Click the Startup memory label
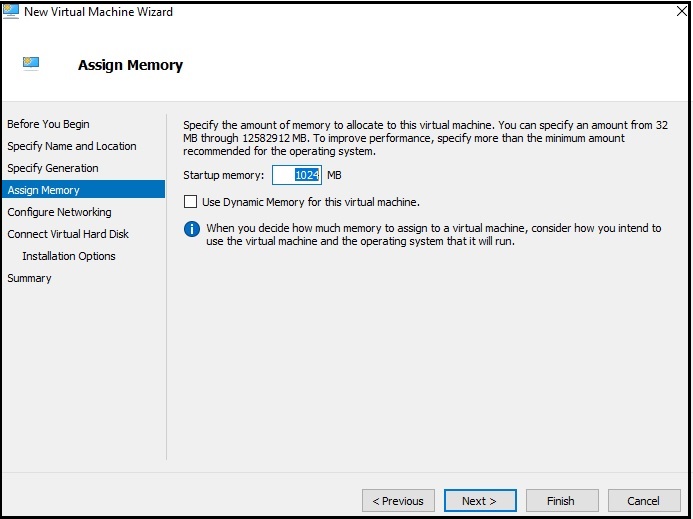This screenshot has height=519, width=693. coord(224,175)
